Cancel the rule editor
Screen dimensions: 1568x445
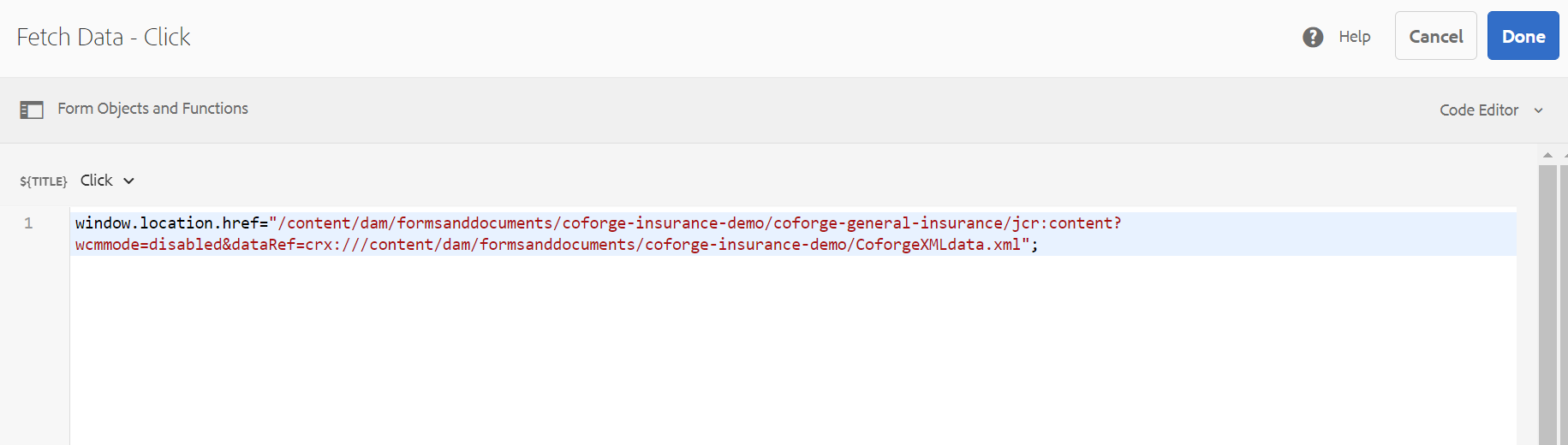1436,36
